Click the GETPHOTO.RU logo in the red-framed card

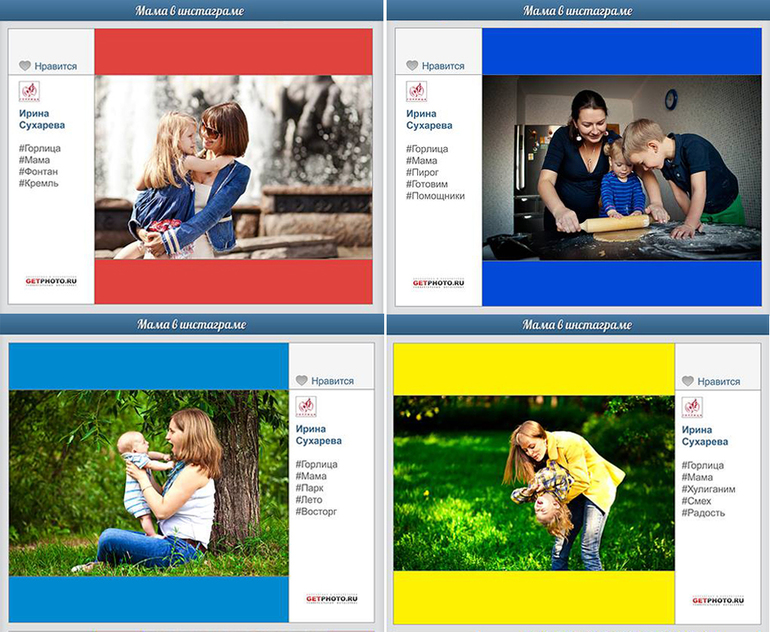[x=51, y=281]
